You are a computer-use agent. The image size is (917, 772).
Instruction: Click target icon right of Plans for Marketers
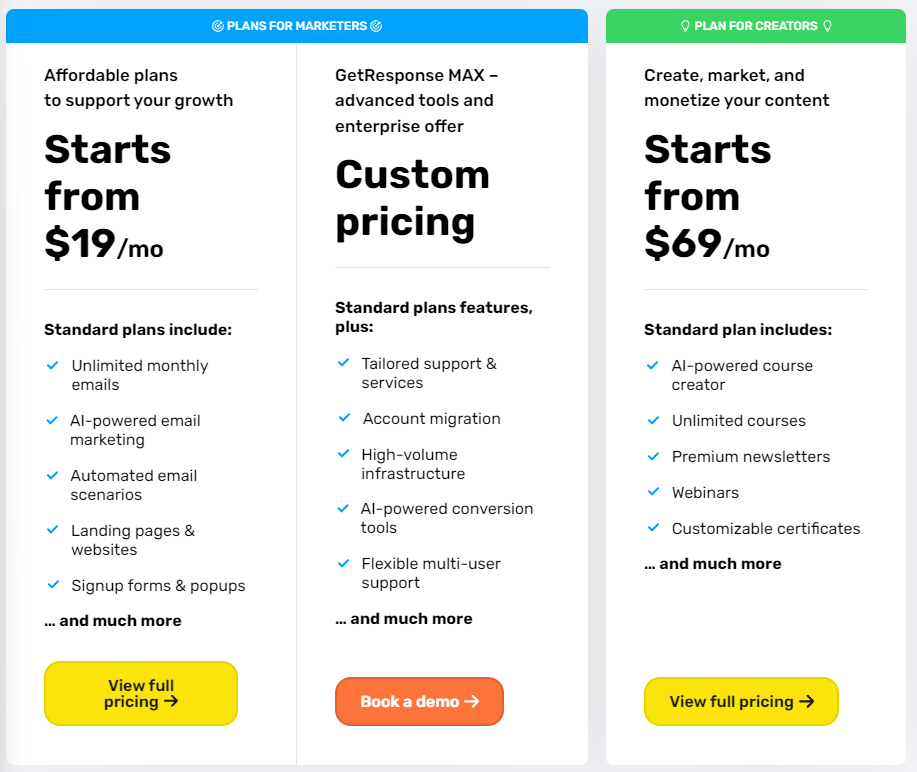(376, 26)
